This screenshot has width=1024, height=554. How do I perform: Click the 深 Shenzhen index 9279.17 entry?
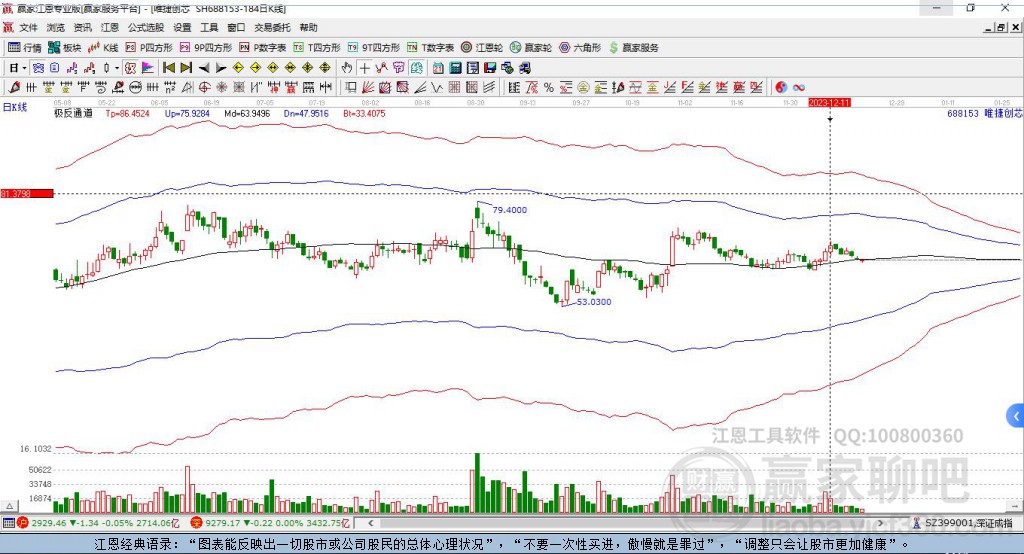click(270, 523)
